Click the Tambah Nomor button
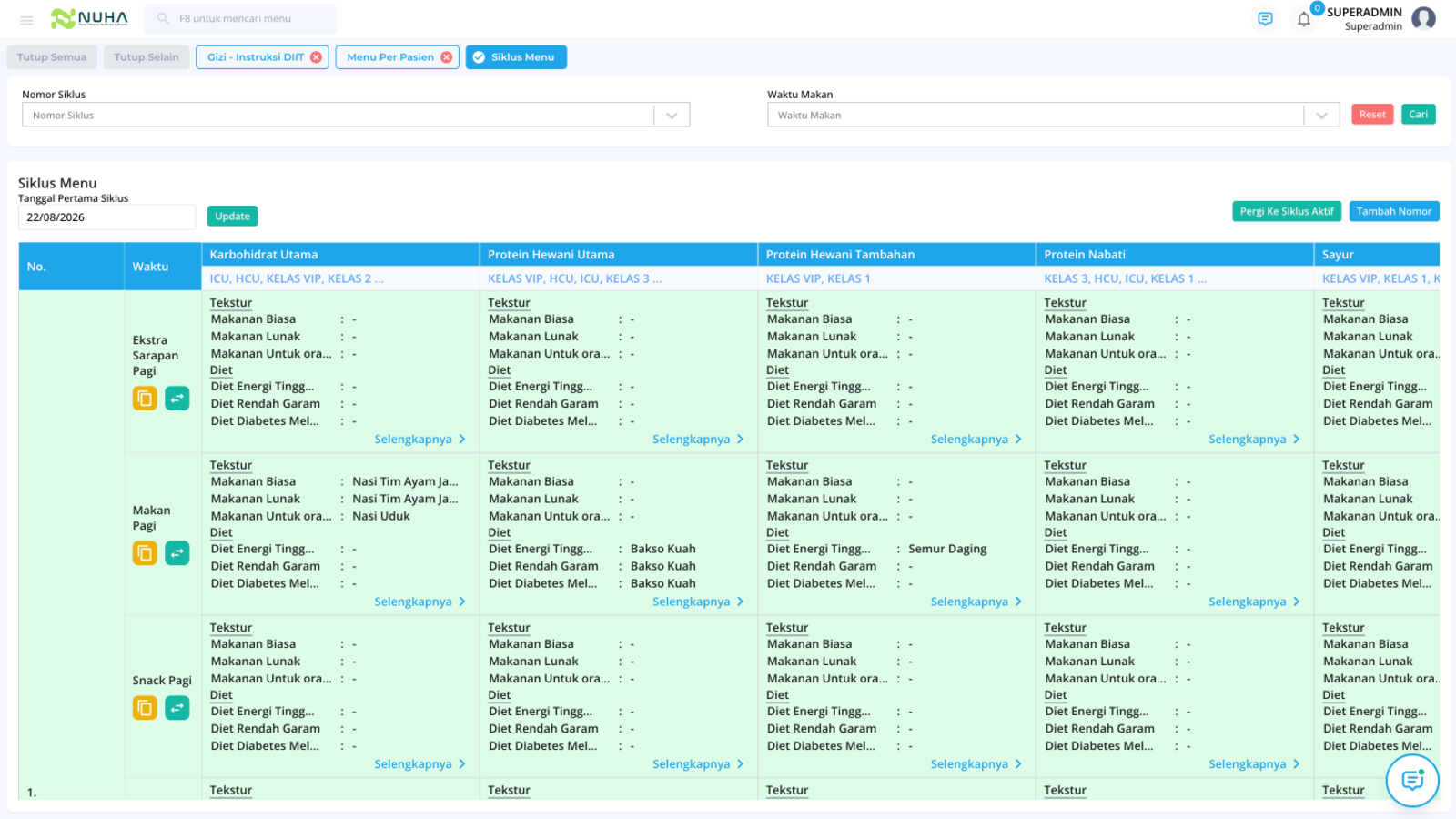This screenshot has width=1456, height=819. click(x=1394, y=211)
